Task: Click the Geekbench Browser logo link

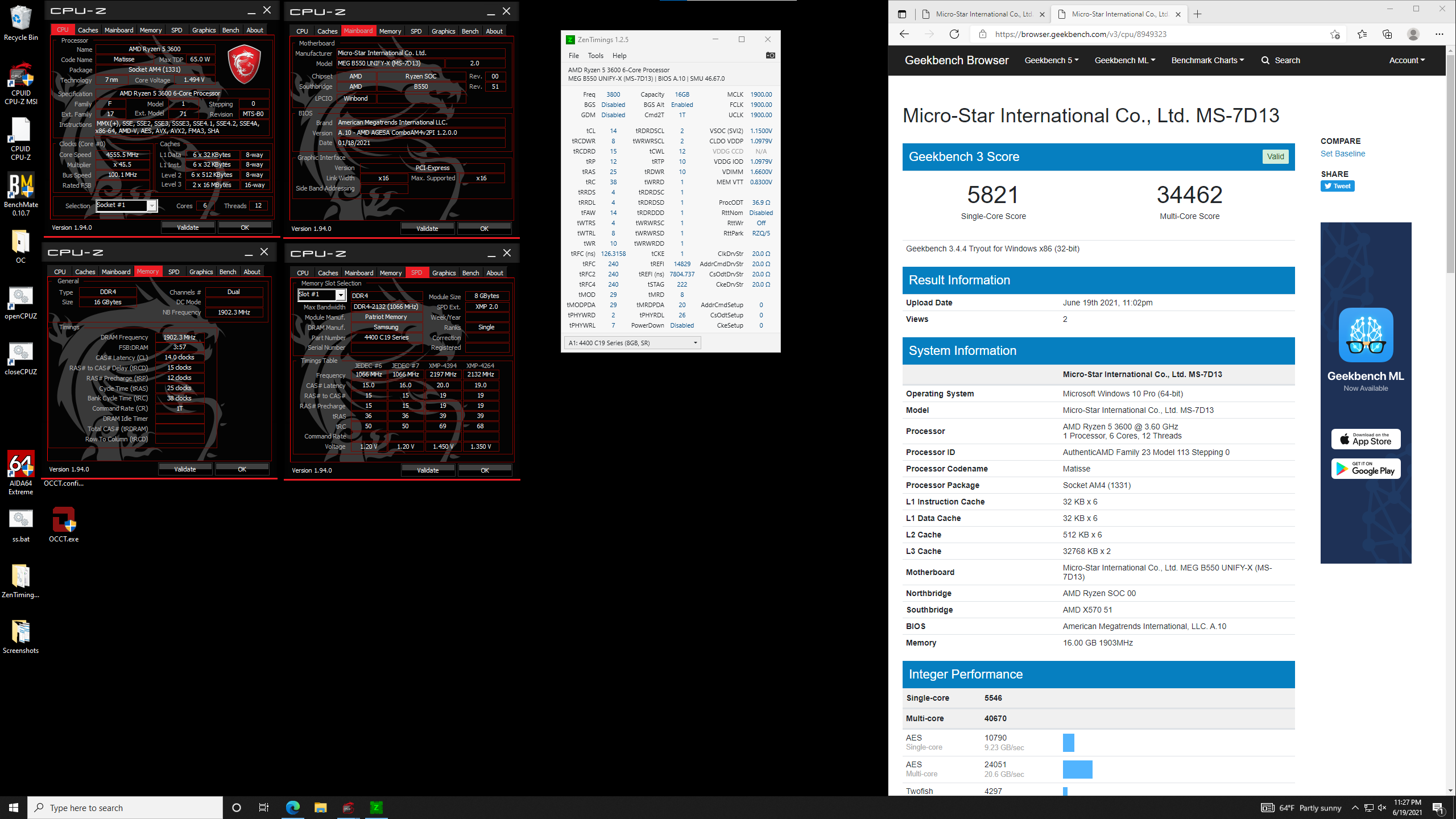Action: [x=956, y=60]
